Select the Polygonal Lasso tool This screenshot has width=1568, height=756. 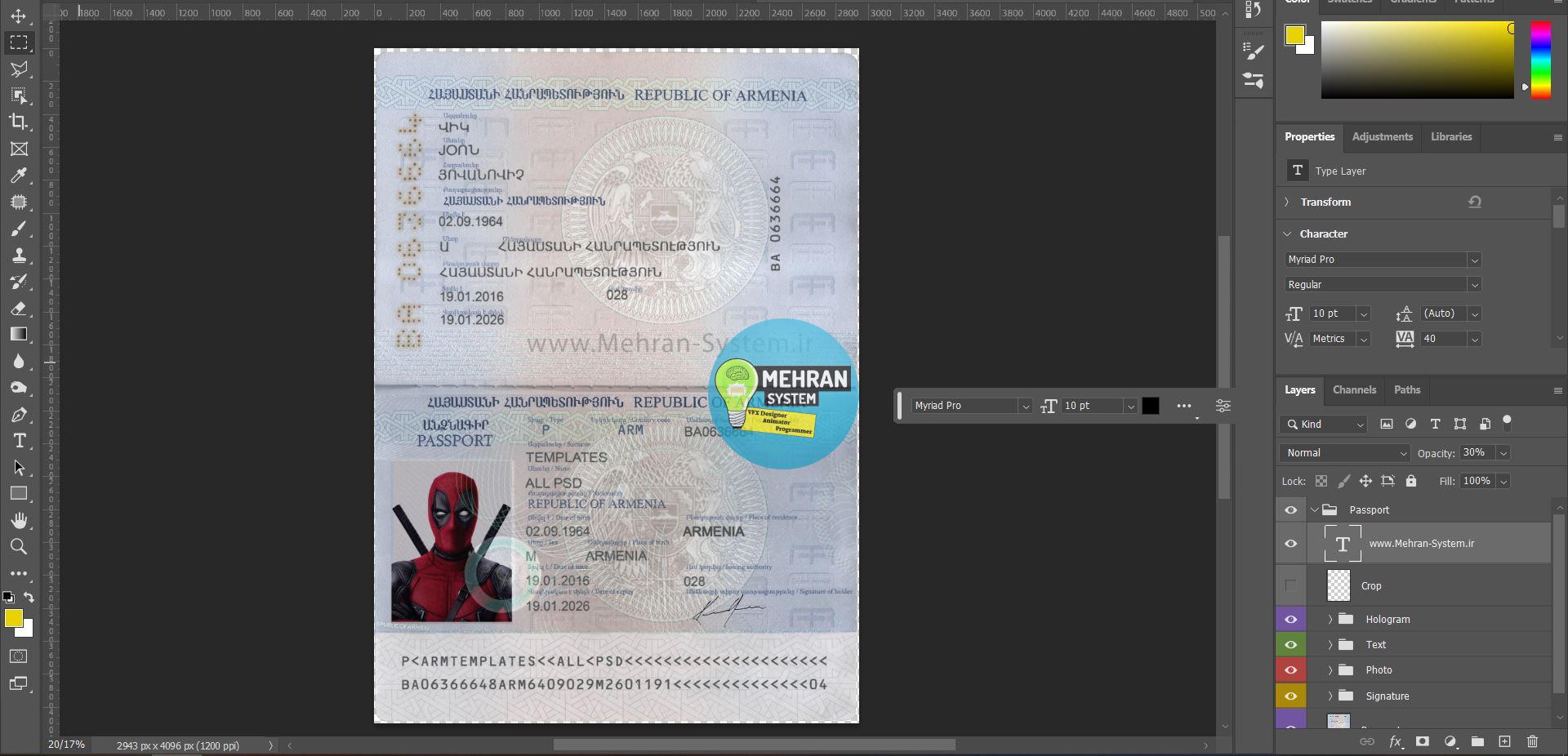tap(19, 69)
